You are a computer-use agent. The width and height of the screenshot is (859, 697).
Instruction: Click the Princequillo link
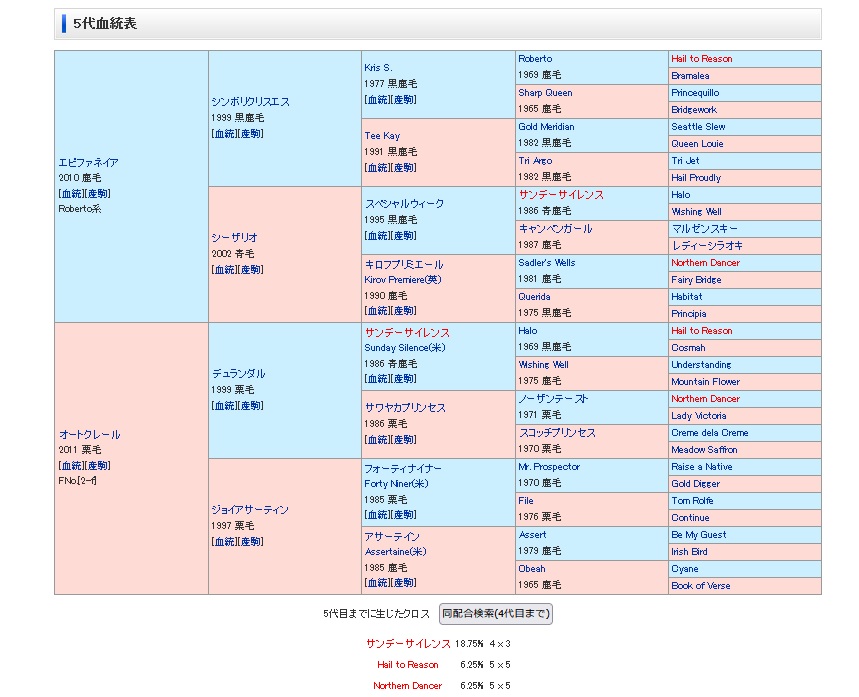click(695, 93)
